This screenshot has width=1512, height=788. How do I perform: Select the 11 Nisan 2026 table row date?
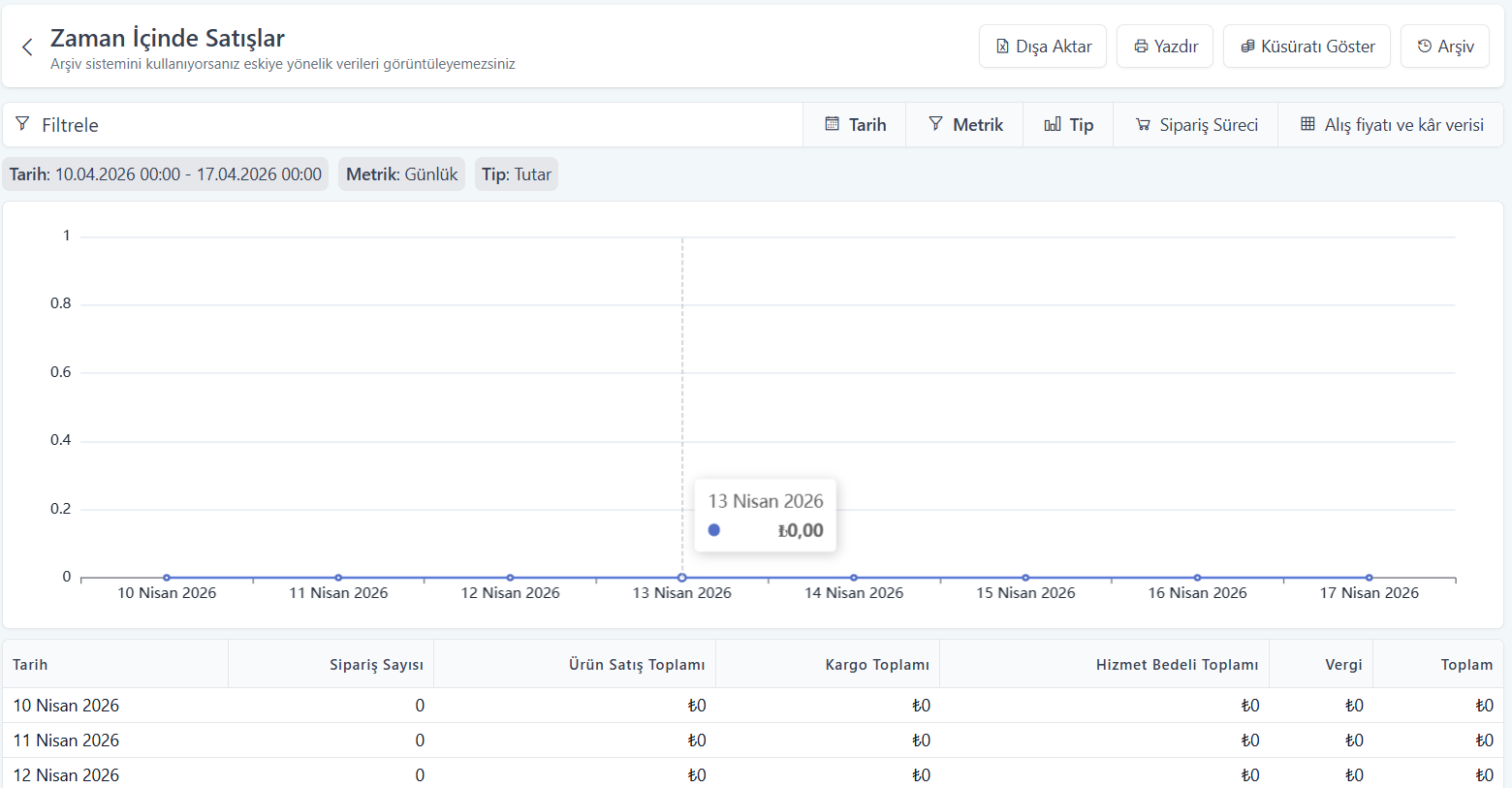66,741
